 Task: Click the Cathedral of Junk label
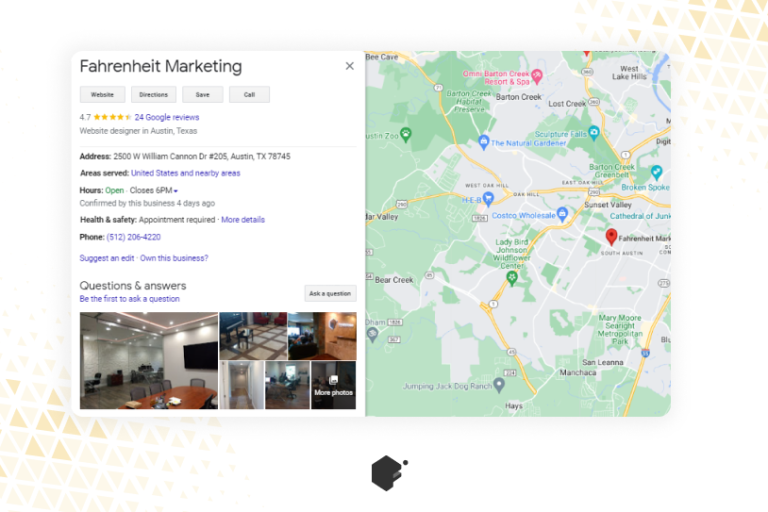[640, 216]
